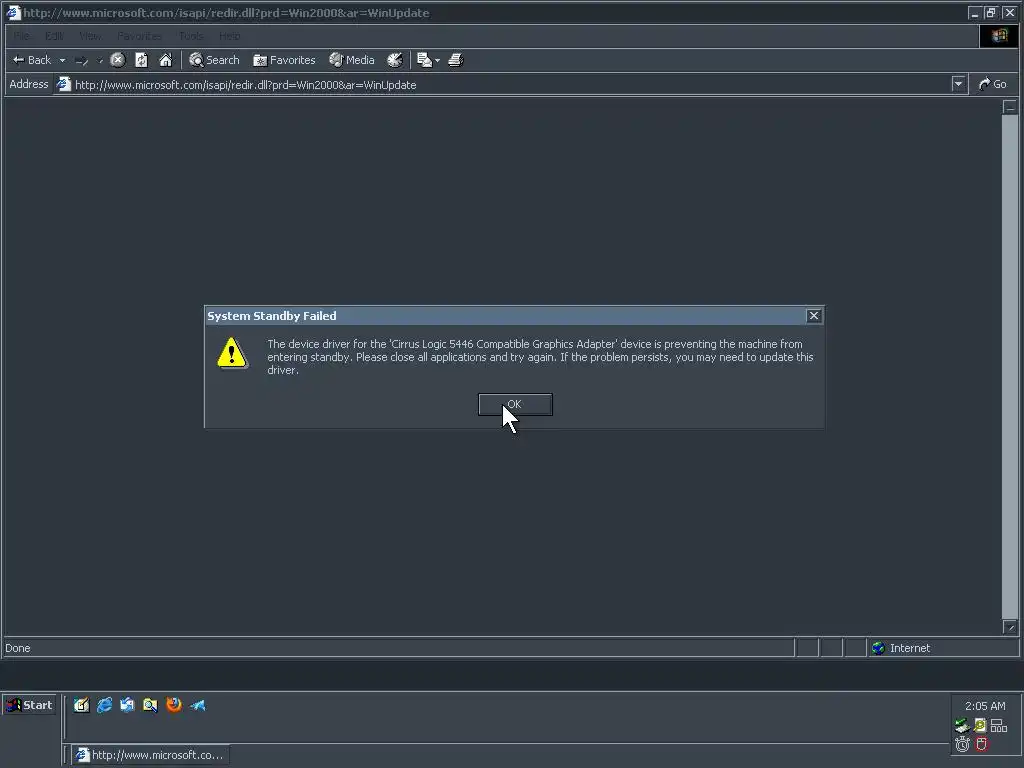Screen dimensions: 1024x768
Task: Click the yellow warning icon in dialog
Action: (x=232, y=353)
